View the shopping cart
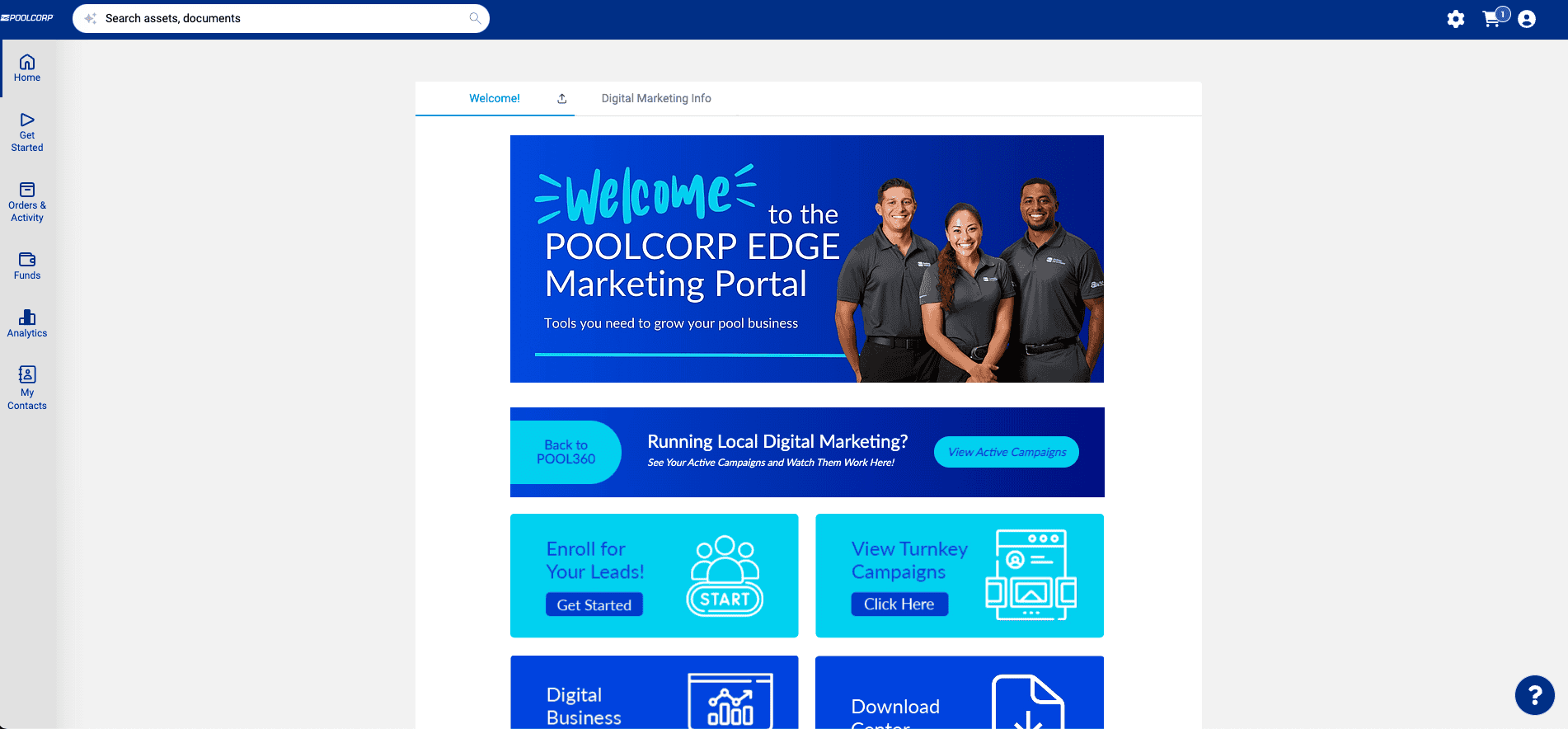 (1494, 18)
